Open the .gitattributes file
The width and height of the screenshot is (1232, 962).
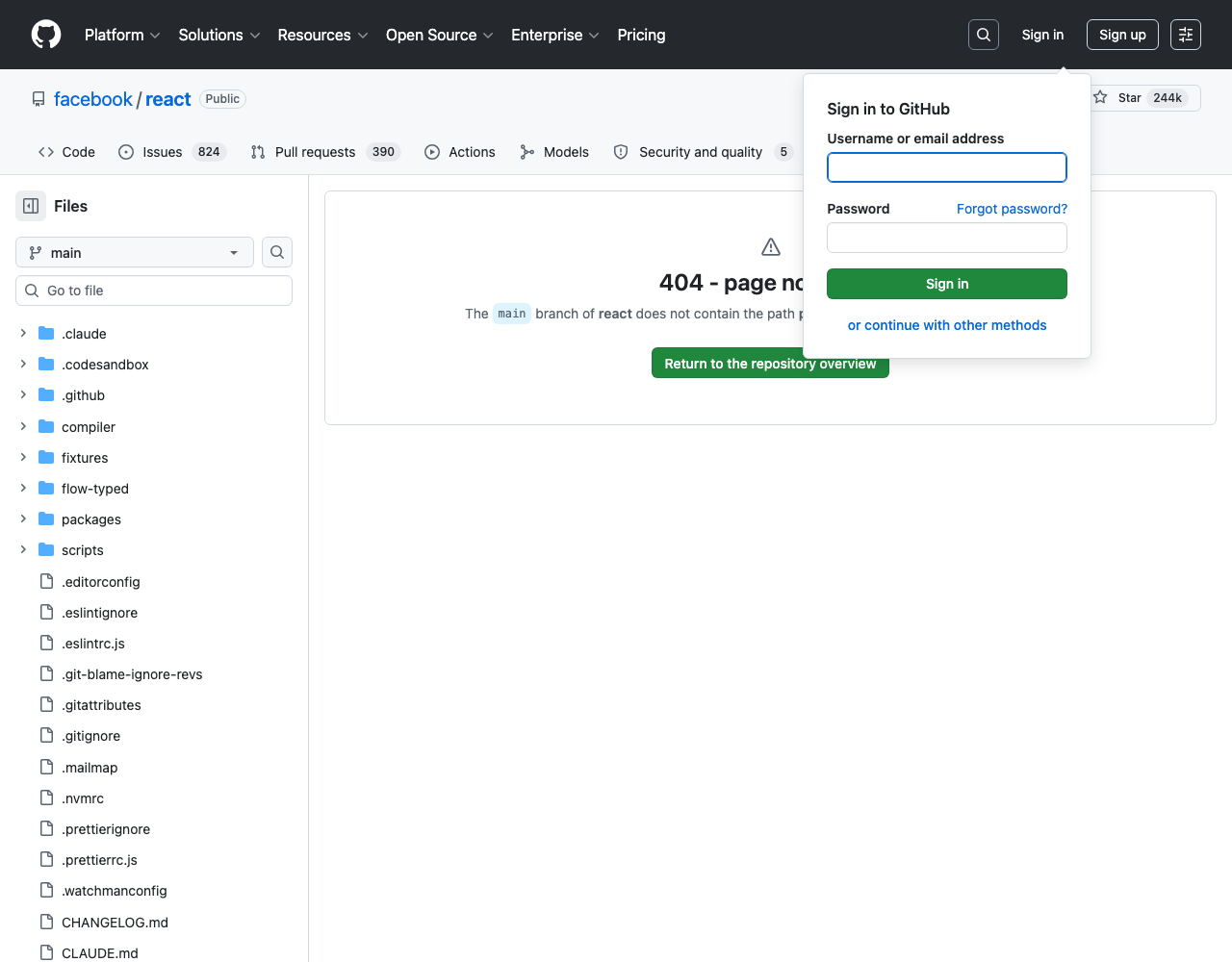click(101, 705)
